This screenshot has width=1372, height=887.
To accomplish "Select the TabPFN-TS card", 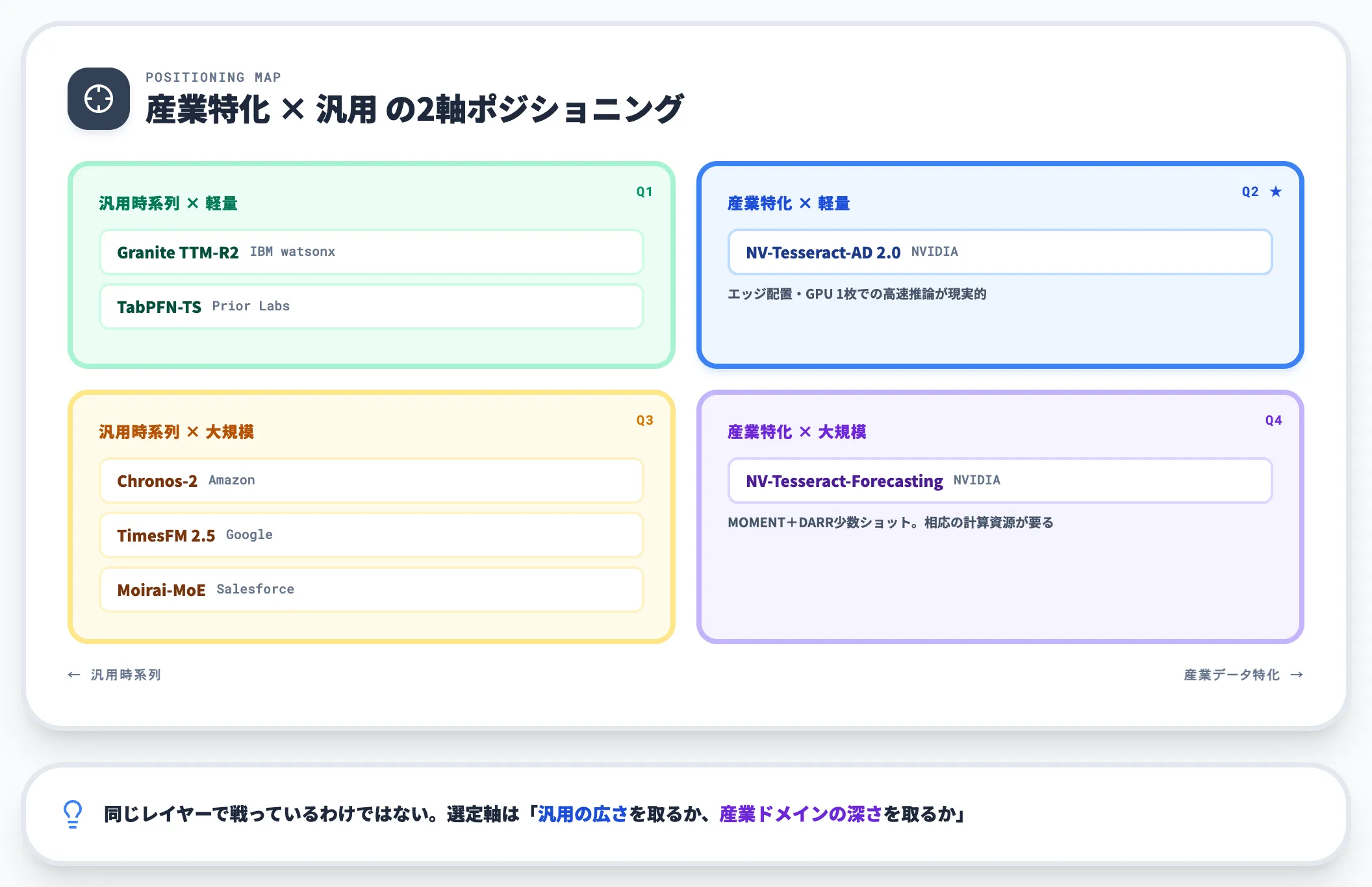I will (x=372, y=306).
